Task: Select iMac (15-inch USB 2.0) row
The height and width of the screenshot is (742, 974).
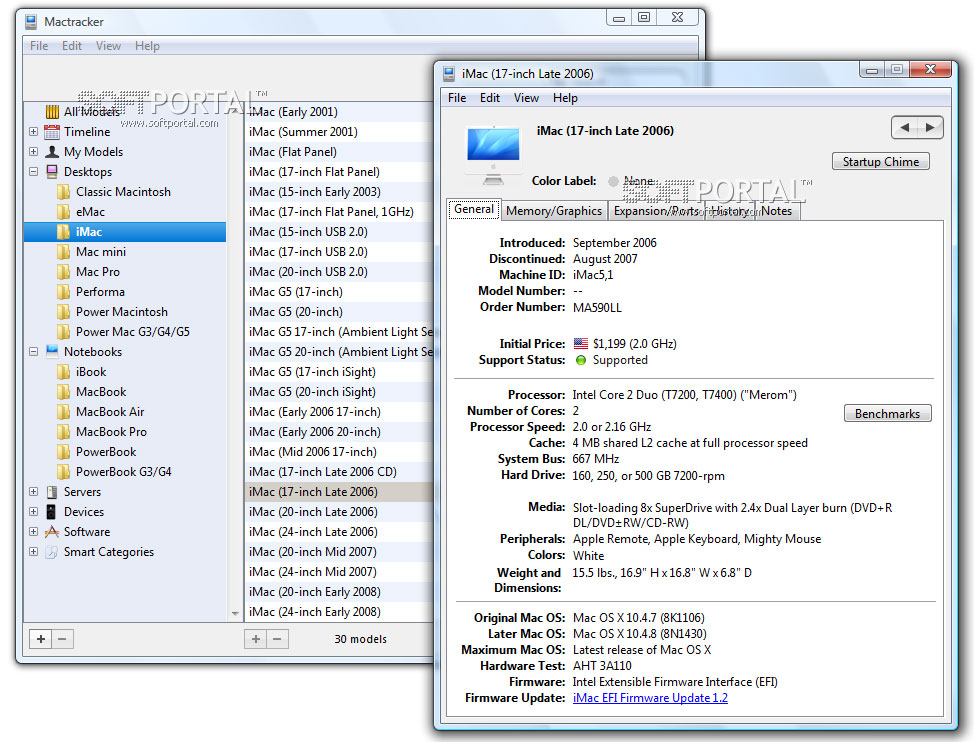Action: (x=339, y=232)
